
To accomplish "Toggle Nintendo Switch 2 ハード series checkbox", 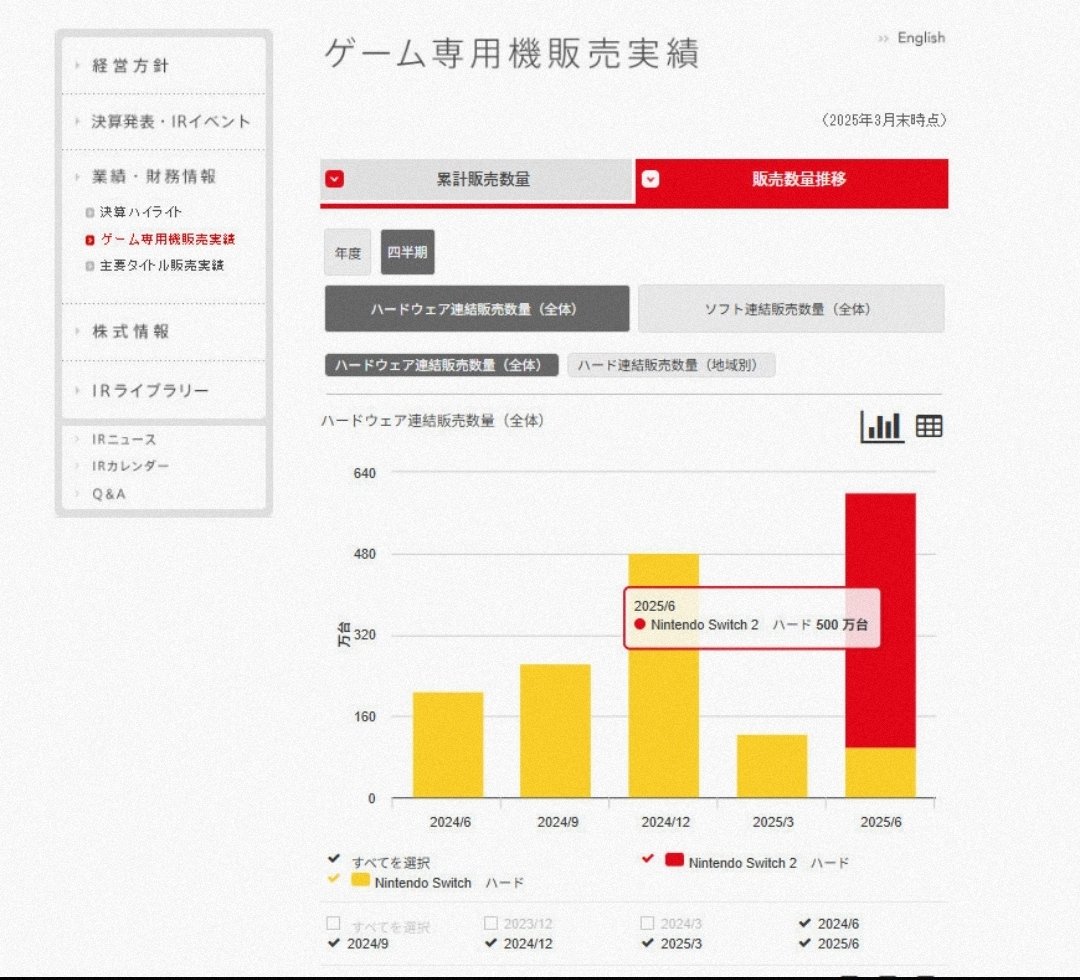I will point(647,859).
